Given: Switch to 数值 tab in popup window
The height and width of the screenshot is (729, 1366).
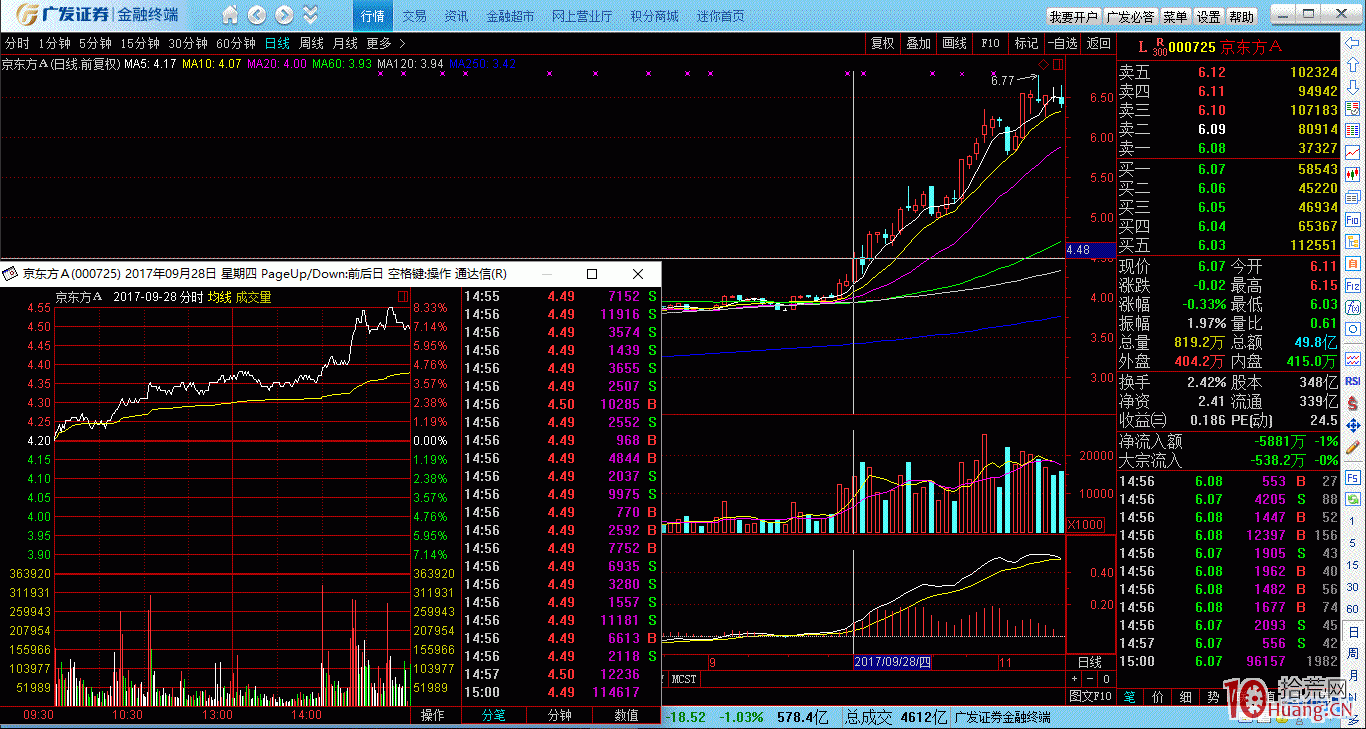Looking at the screenshot, I should 626,715.
